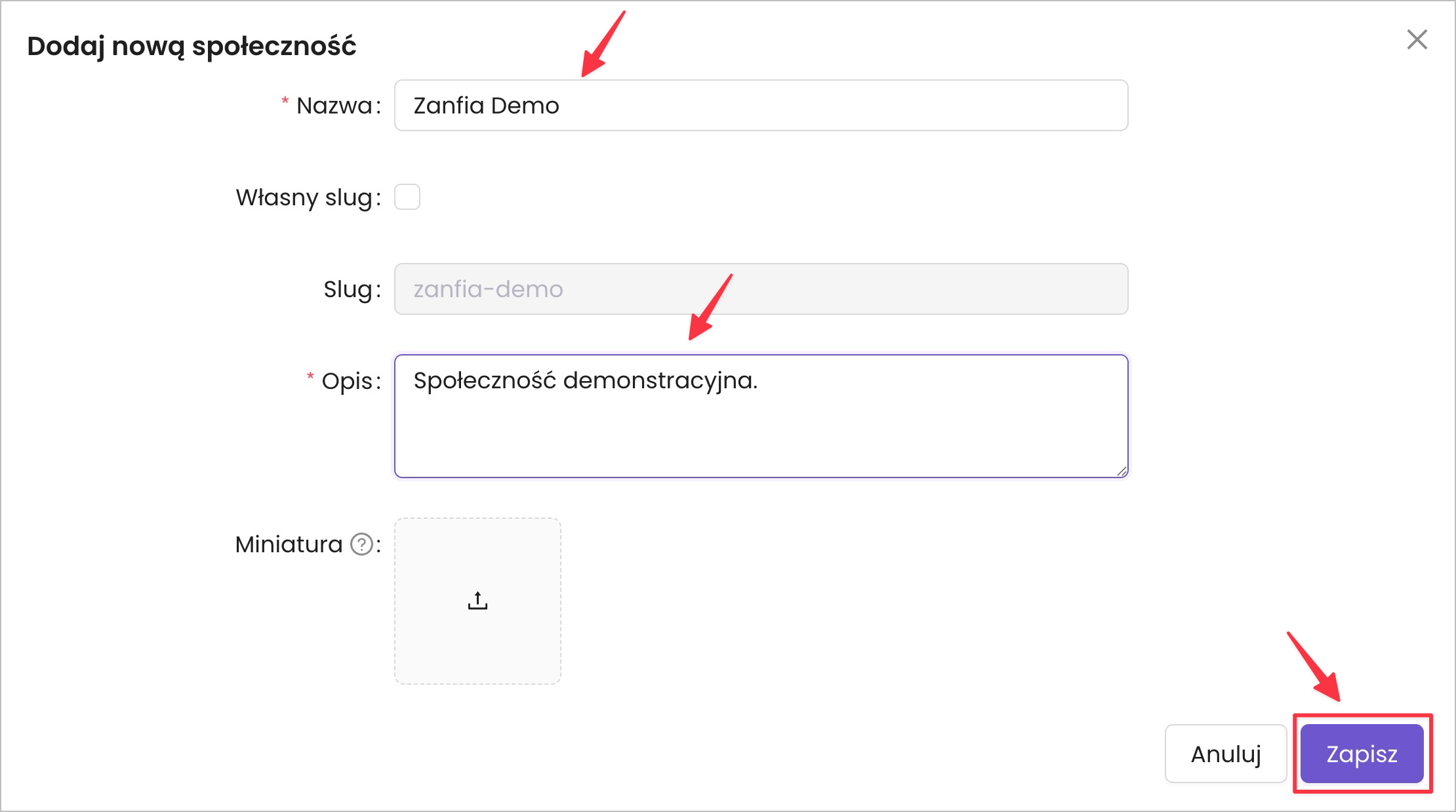Focus the Nazwa field containing Zanfia Demo

click(761, 106)
